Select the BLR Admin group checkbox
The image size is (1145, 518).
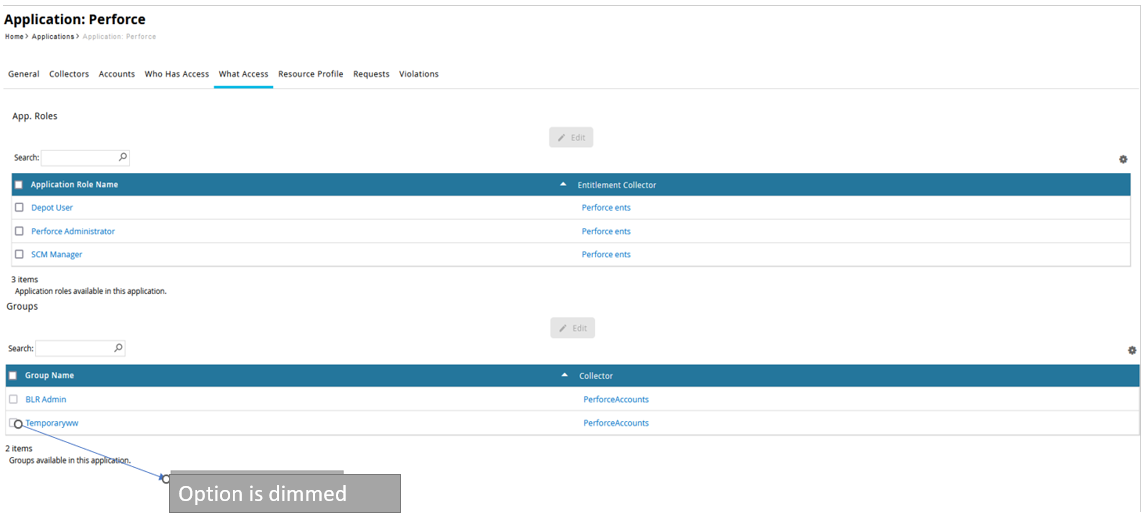click(x=14, y=399)
